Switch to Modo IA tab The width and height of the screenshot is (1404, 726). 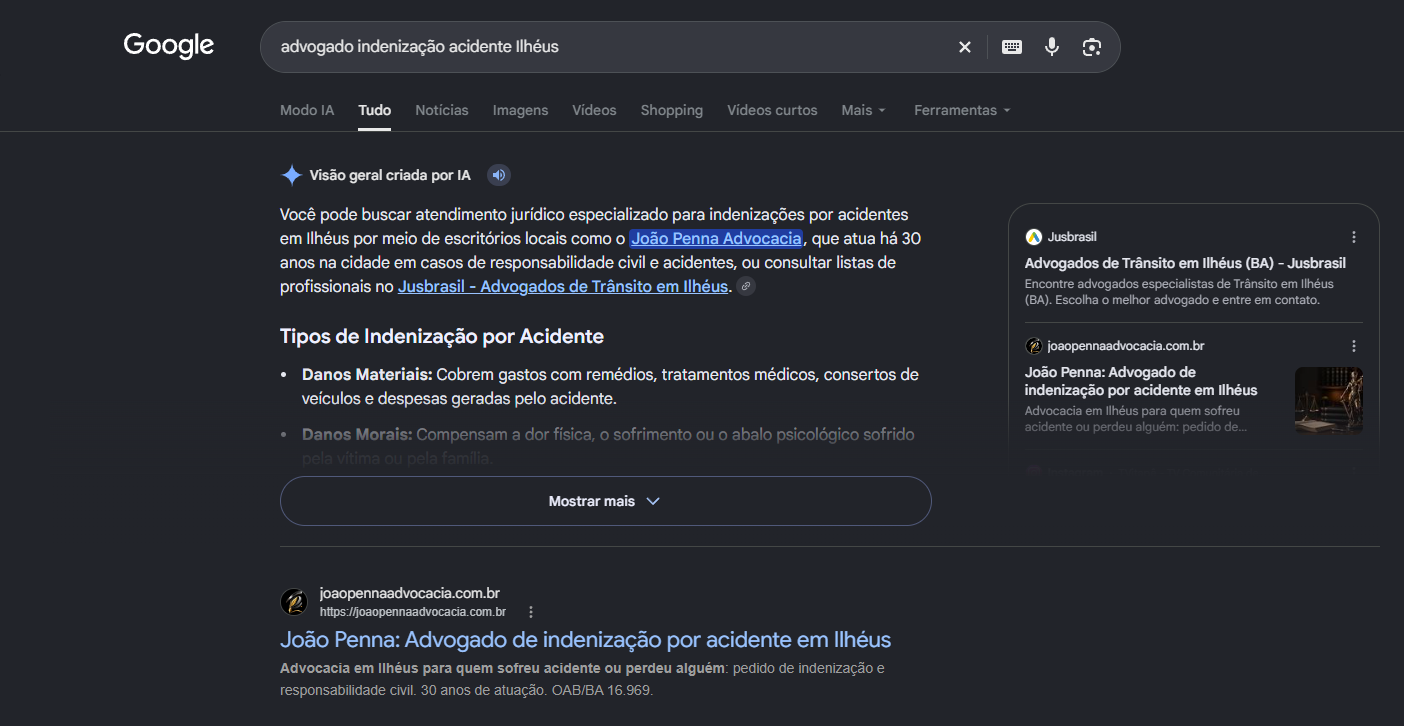tap(307, 110)
